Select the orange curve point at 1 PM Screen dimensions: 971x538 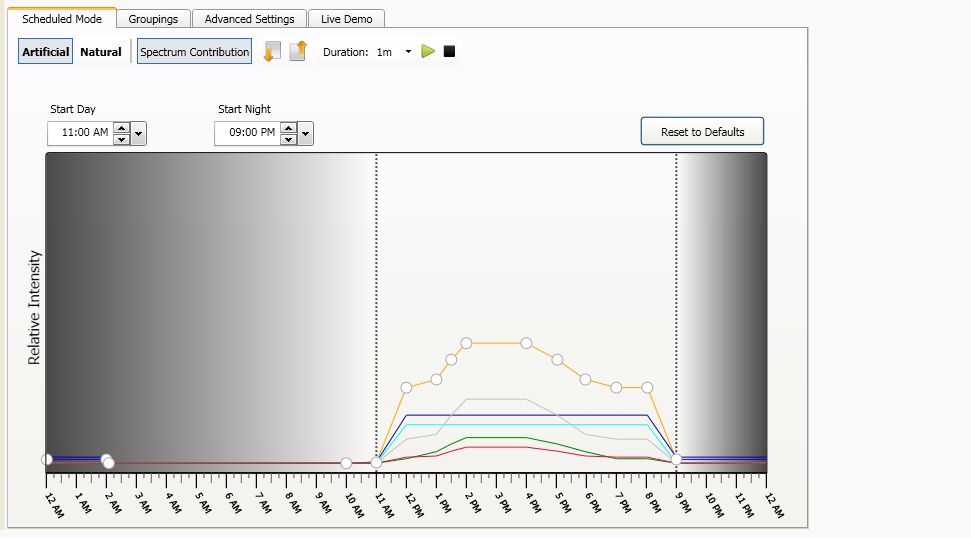436,379
